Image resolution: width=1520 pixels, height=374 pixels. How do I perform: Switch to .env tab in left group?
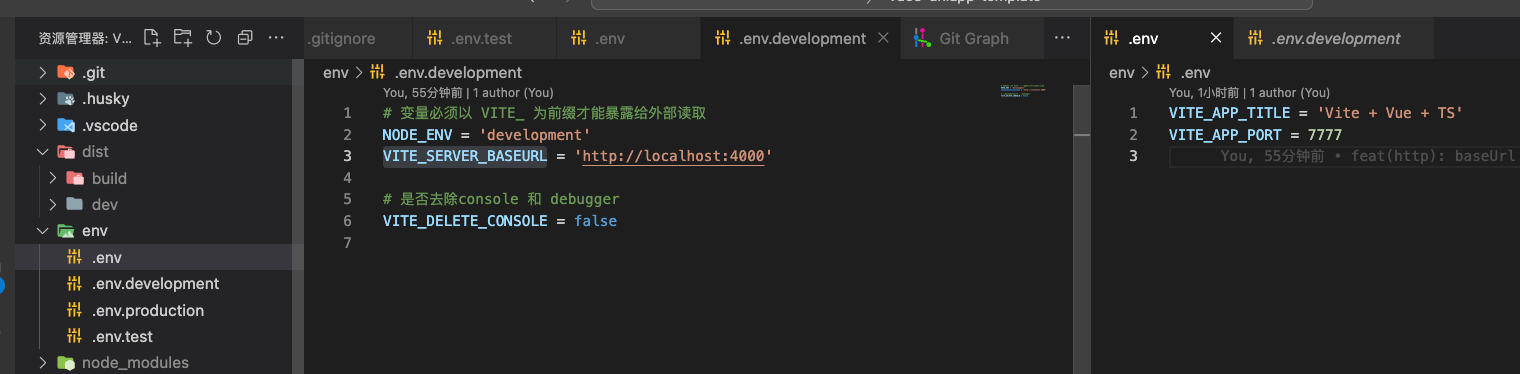pos(628,38)
